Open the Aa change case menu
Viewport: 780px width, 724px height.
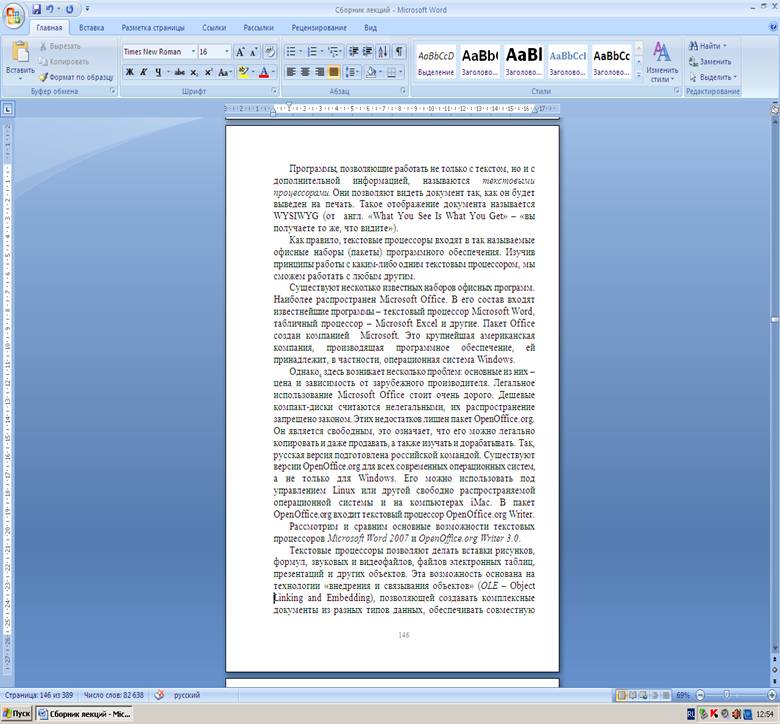point(224,72)
